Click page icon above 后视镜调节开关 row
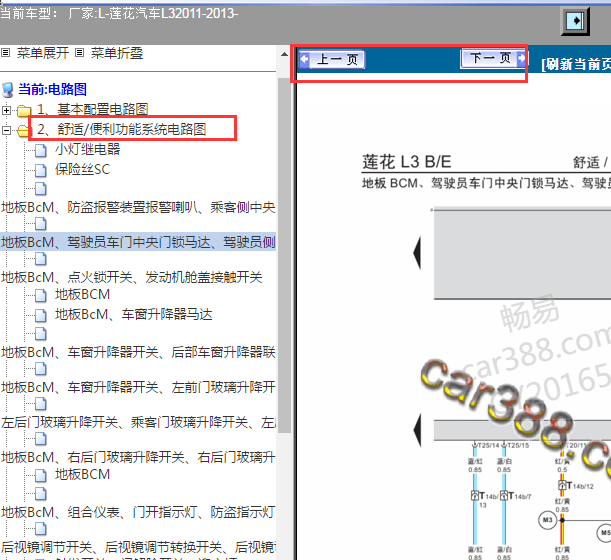Screen dimensions: 611x560 pyautogui.click(x=41, y=529)
